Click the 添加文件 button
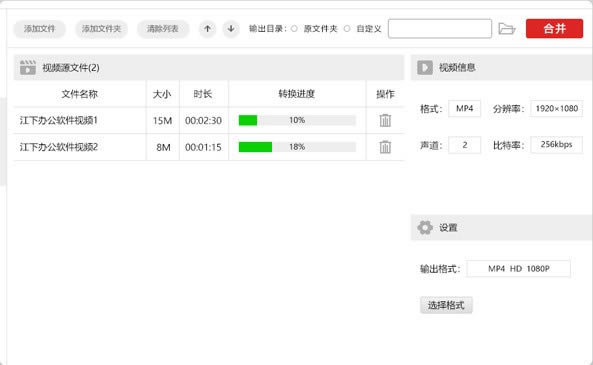 pos(39,29)
